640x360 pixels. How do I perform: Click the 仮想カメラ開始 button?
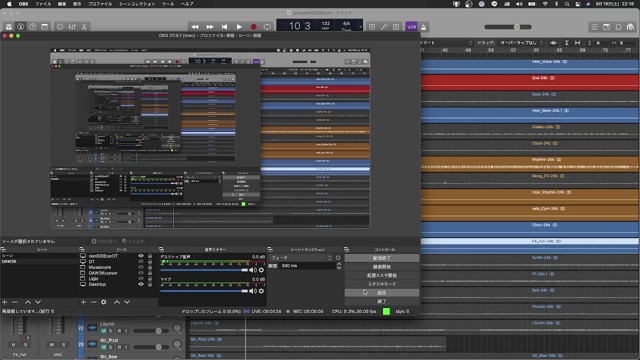[x=382, y=275]
